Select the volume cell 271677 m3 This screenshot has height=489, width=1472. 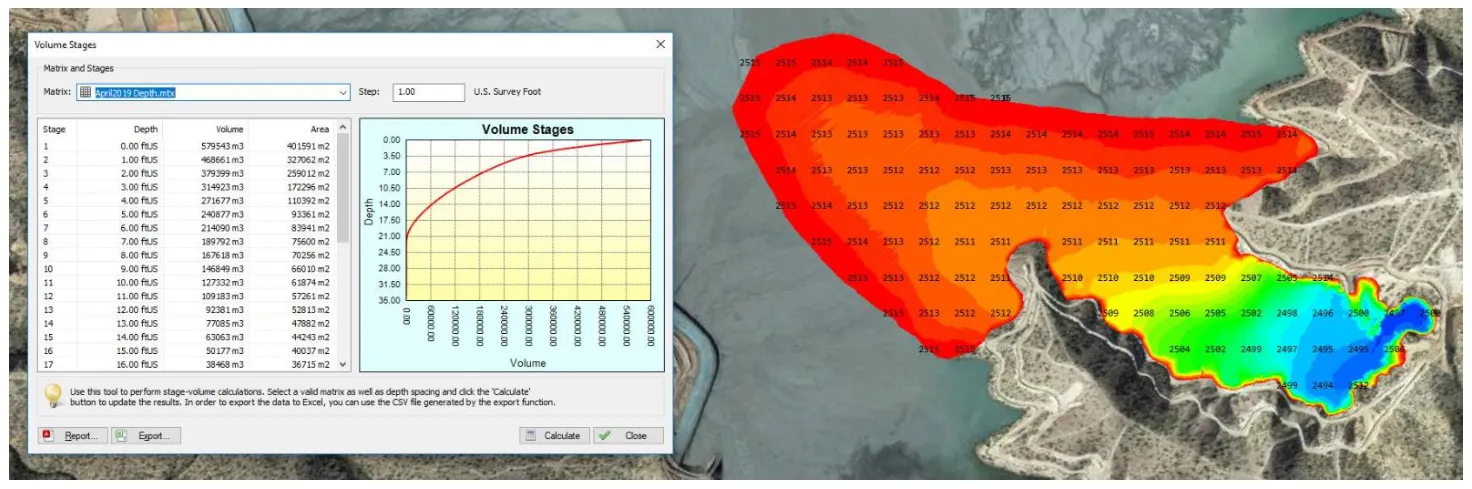coord(222,201)
